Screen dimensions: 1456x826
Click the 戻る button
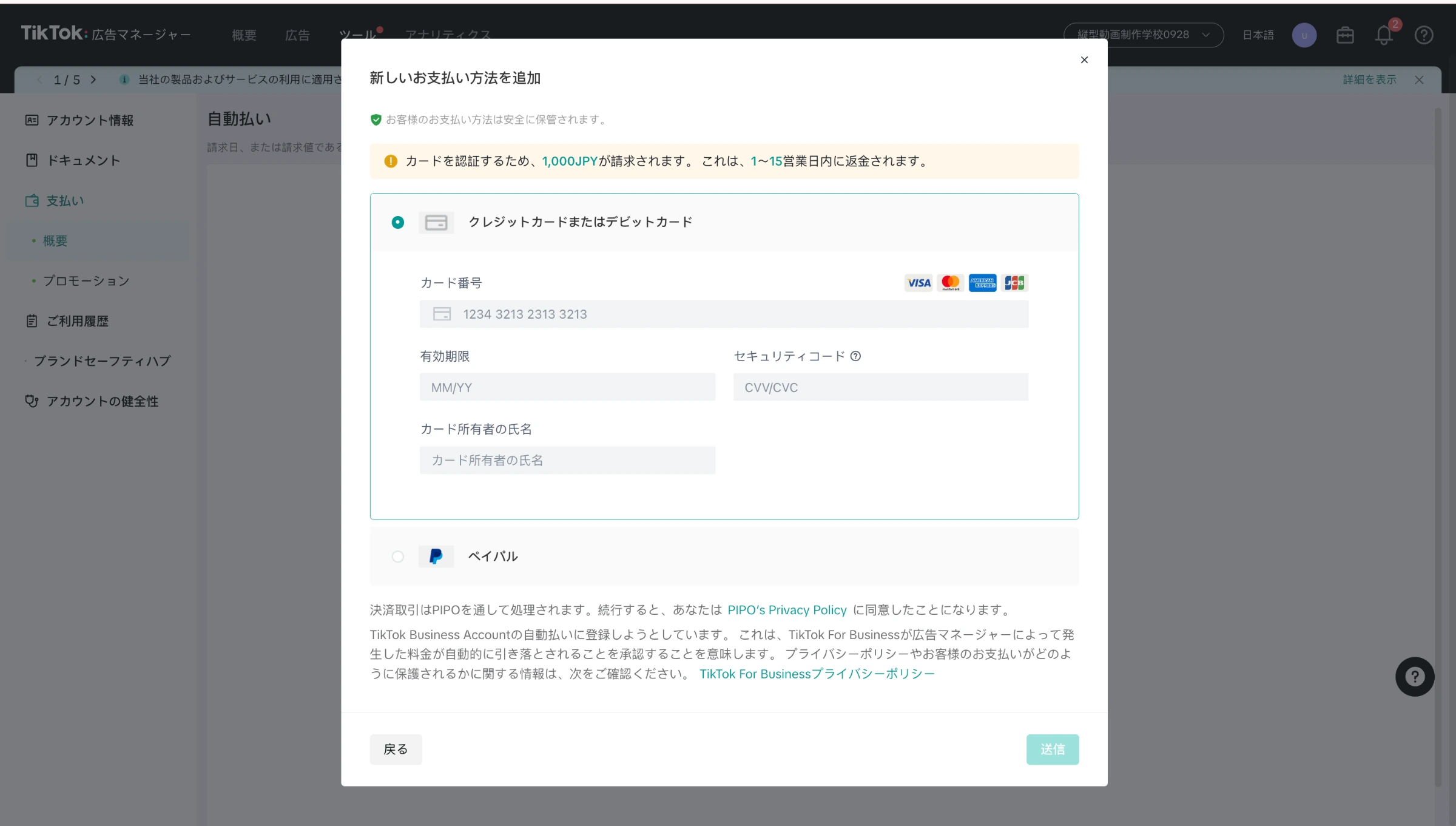(396, 750)
